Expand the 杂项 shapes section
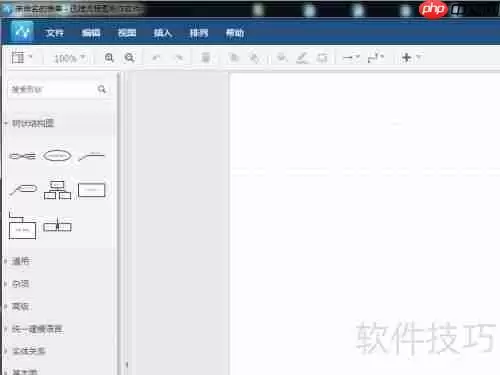Screen dimensions: 500x375 coord(21,284)
